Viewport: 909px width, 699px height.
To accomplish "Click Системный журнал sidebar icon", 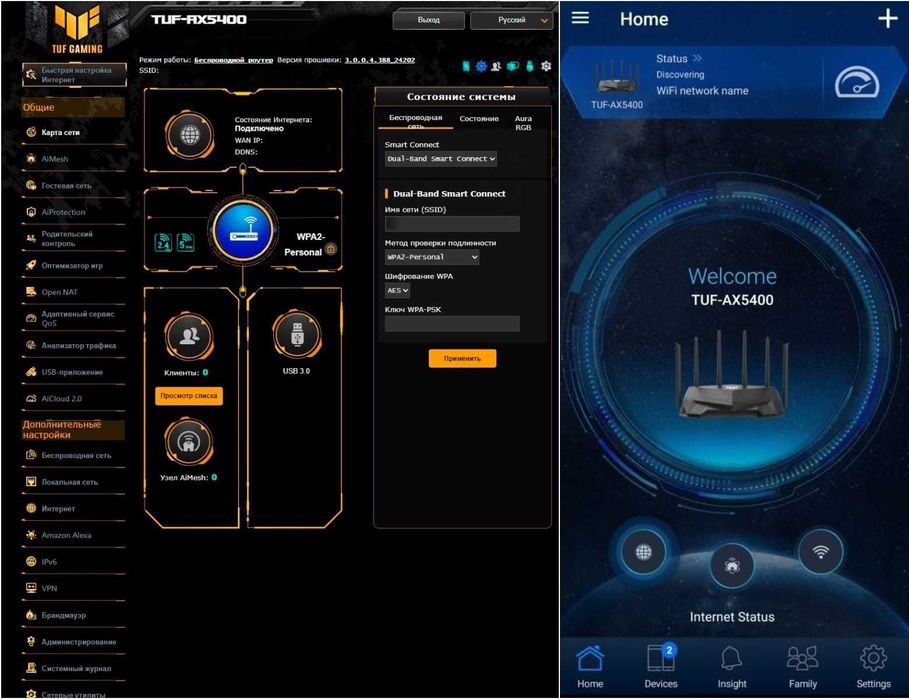I will point(31,668).
